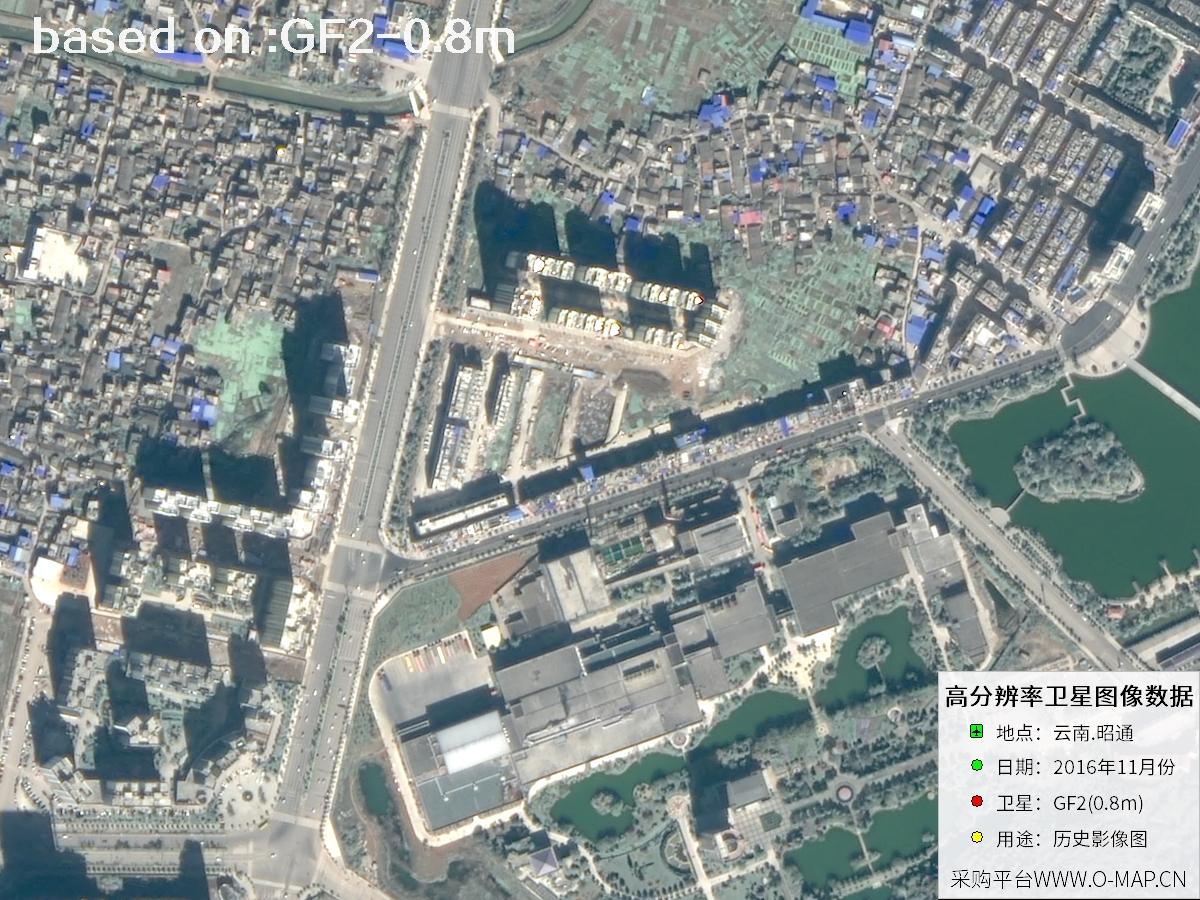
Task: Click the yellow dot beside 用途
Action: tap(976, 837)
